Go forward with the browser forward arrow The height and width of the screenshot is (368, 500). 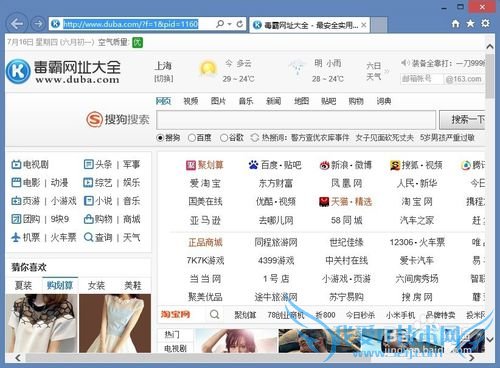coord(38,24)
